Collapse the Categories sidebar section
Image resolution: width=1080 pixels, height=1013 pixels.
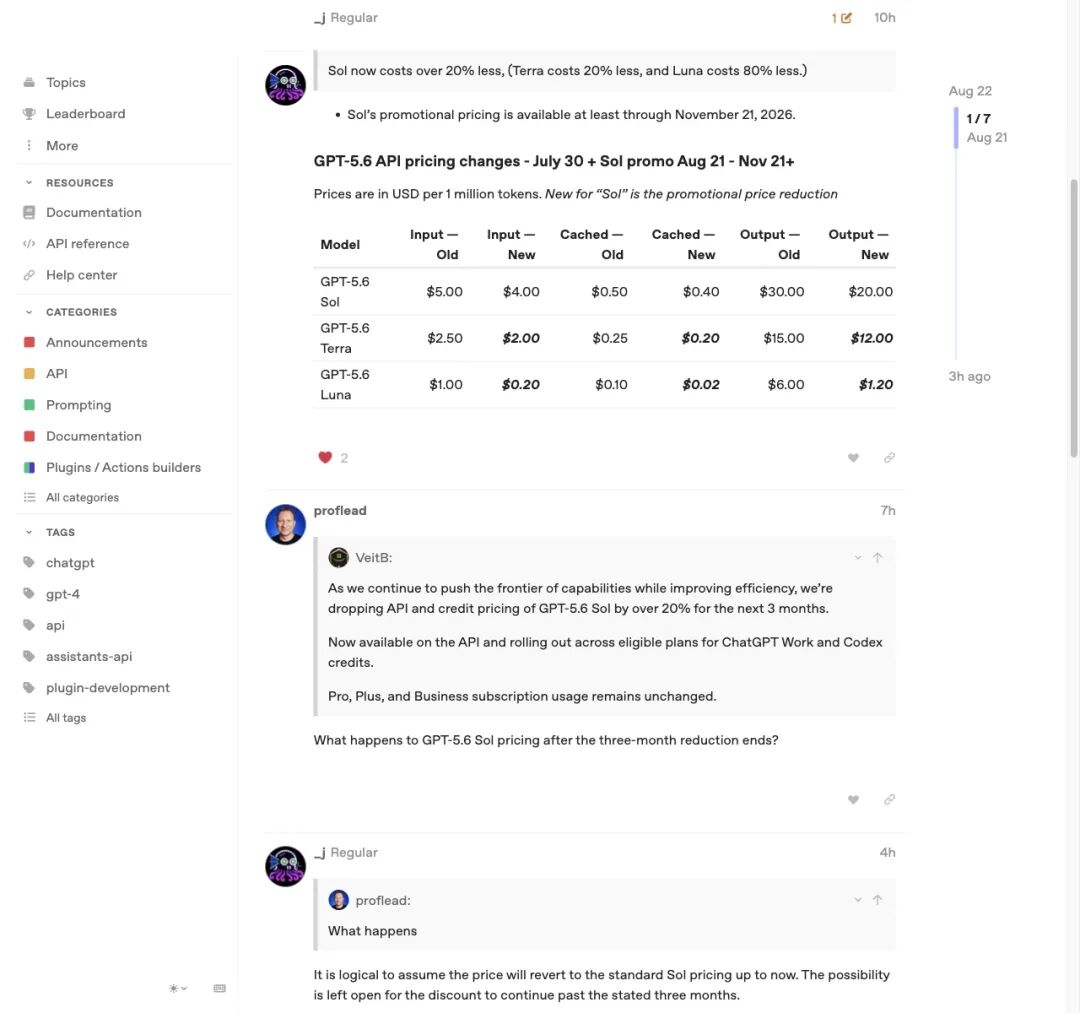tap(29, 312)
